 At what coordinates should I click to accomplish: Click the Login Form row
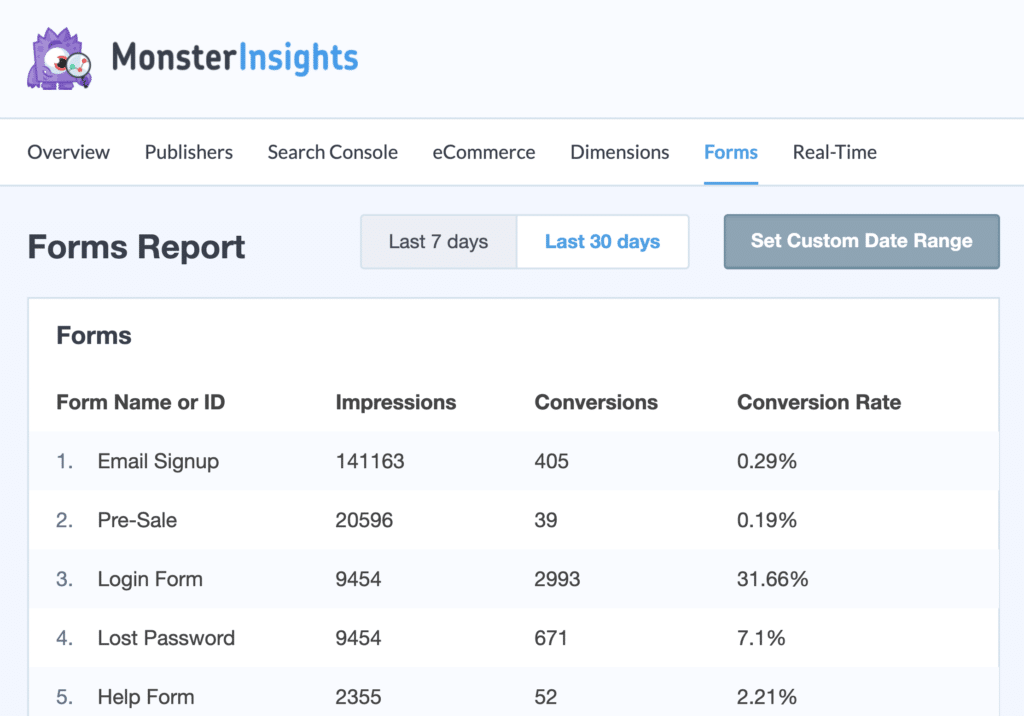pyautogui.click(x=150, y=579)
